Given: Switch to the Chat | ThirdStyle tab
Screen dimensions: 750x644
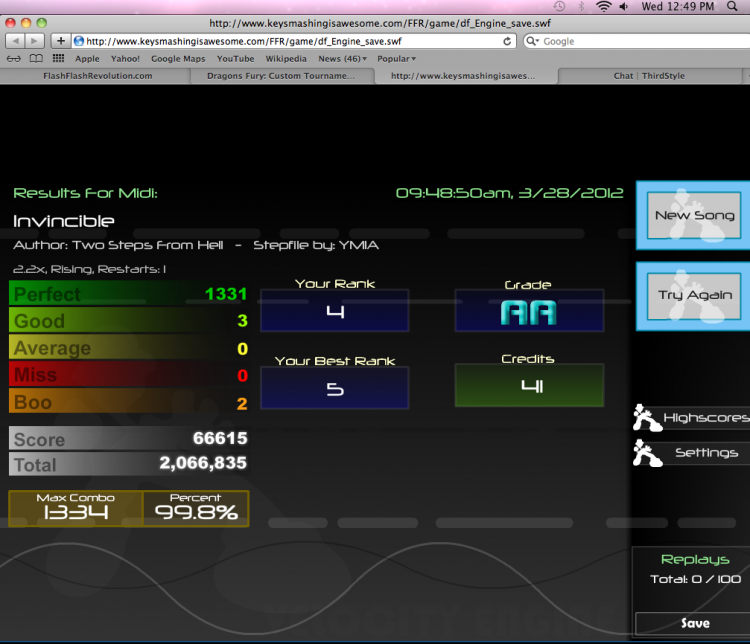Looking at the screenshot, I should pyautogui.click(x=649, y=76).
